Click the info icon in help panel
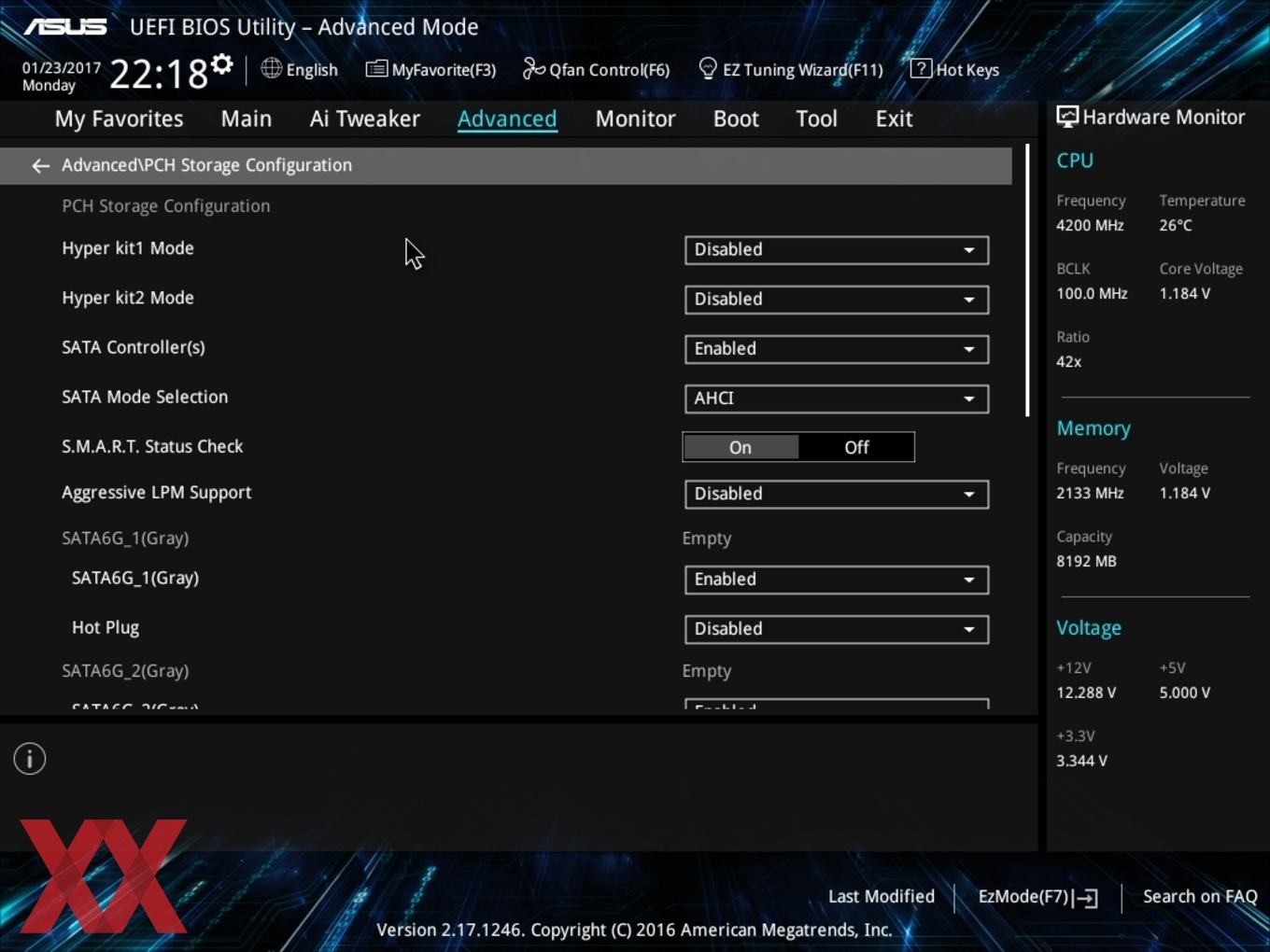 pyautogui.click(x=30, y=759)
